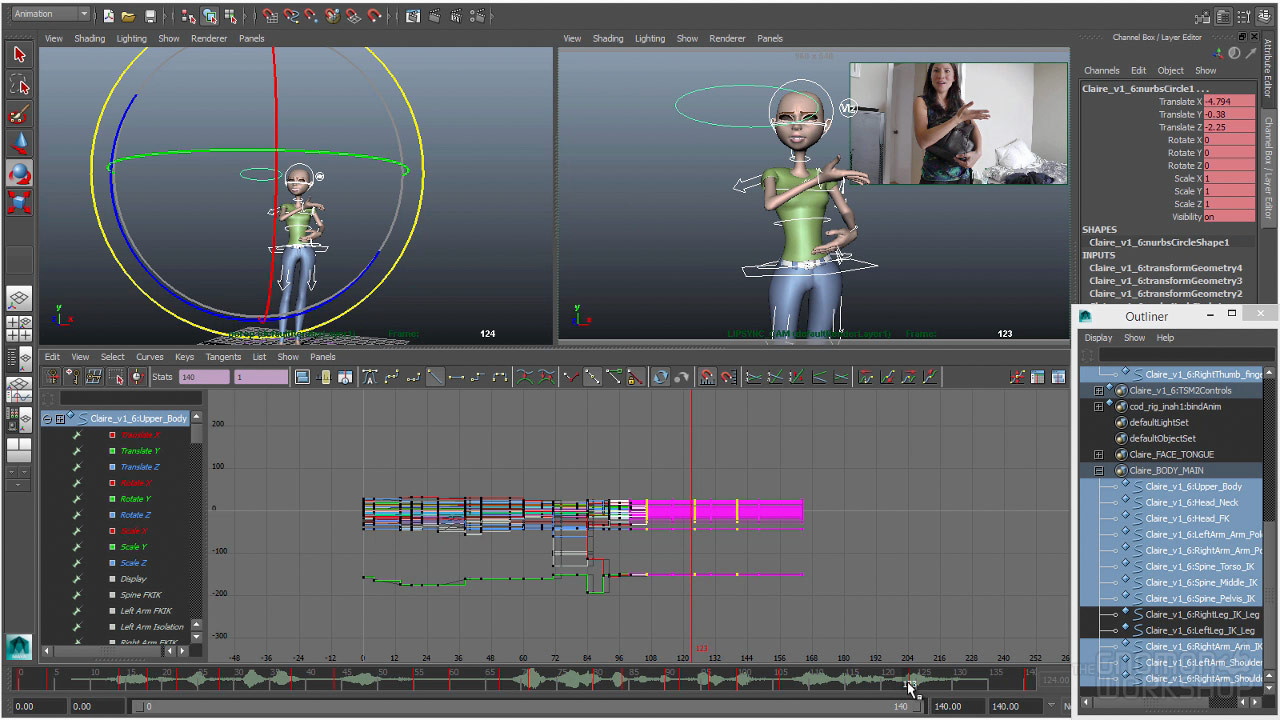
Task: Click the Open Scene folder icon
Action: pos(128,16)
